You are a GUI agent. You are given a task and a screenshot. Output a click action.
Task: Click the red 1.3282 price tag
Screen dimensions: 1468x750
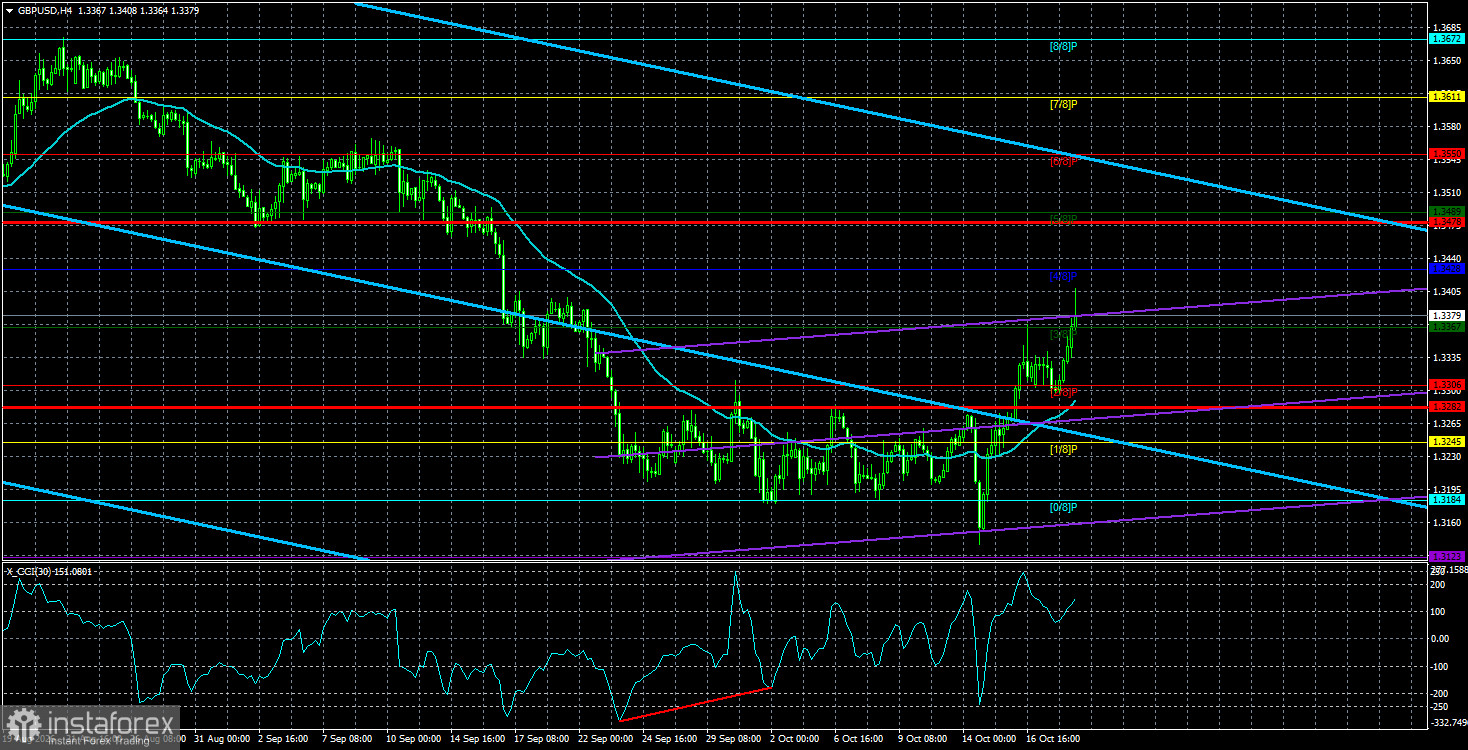1447,407
